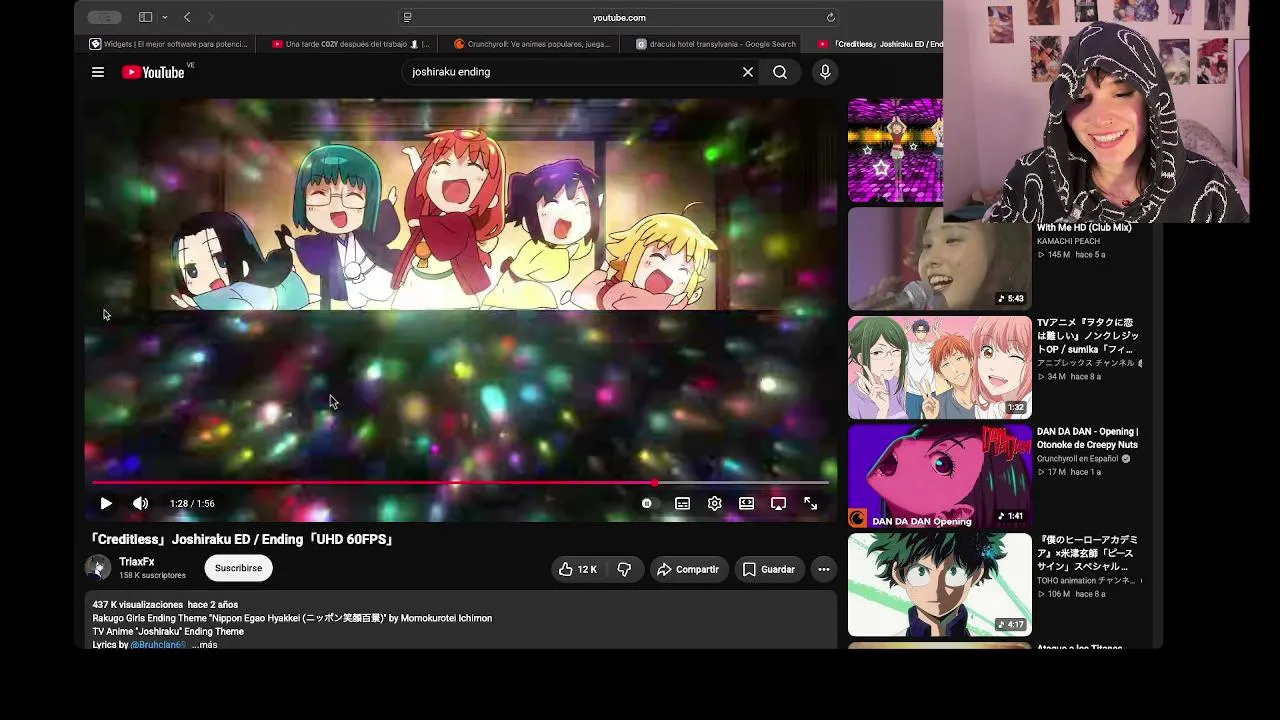Run the search with magnifier button

tap(780, 72)
